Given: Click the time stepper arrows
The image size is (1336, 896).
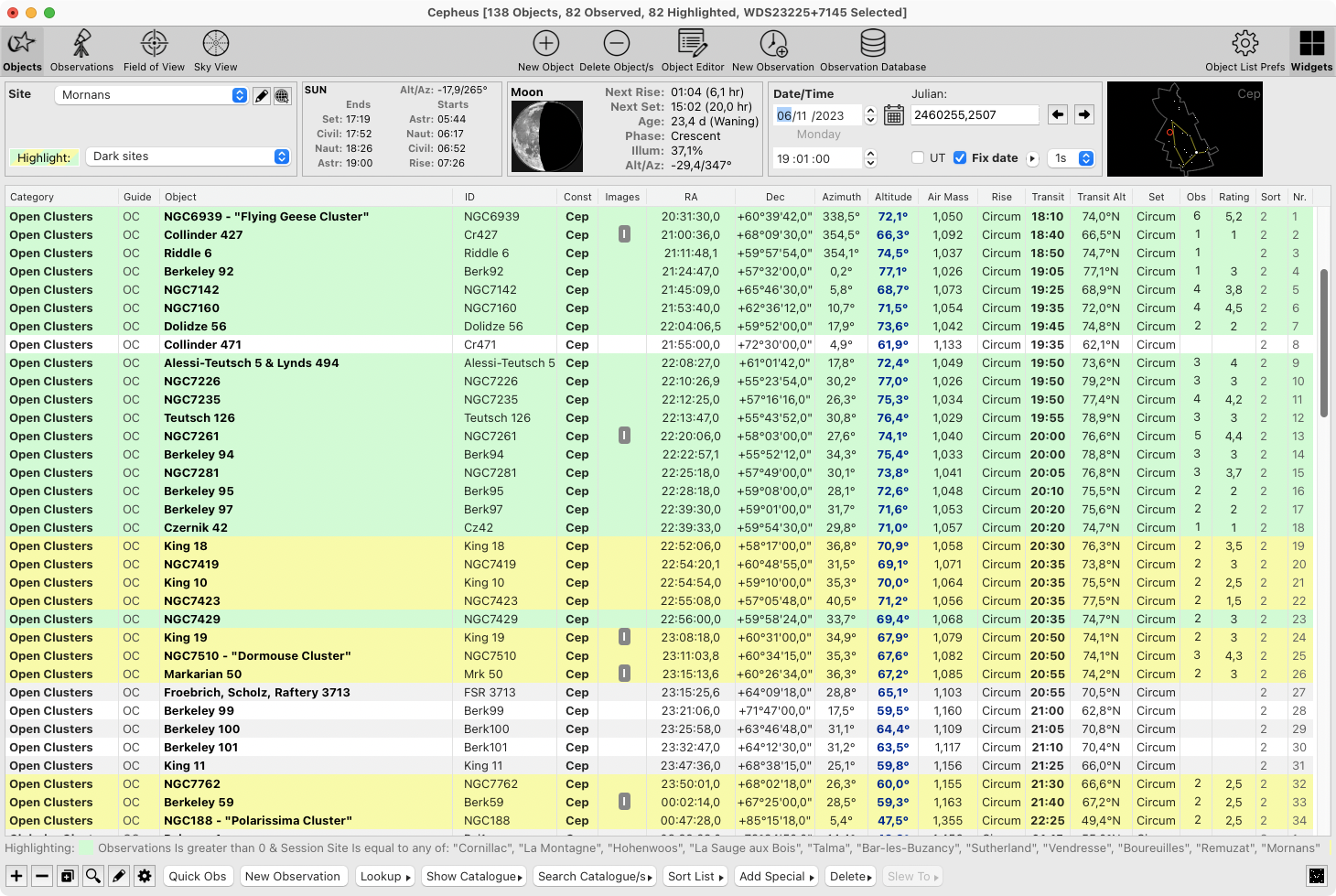Looking at the screenshot, I should pos(870,158).
